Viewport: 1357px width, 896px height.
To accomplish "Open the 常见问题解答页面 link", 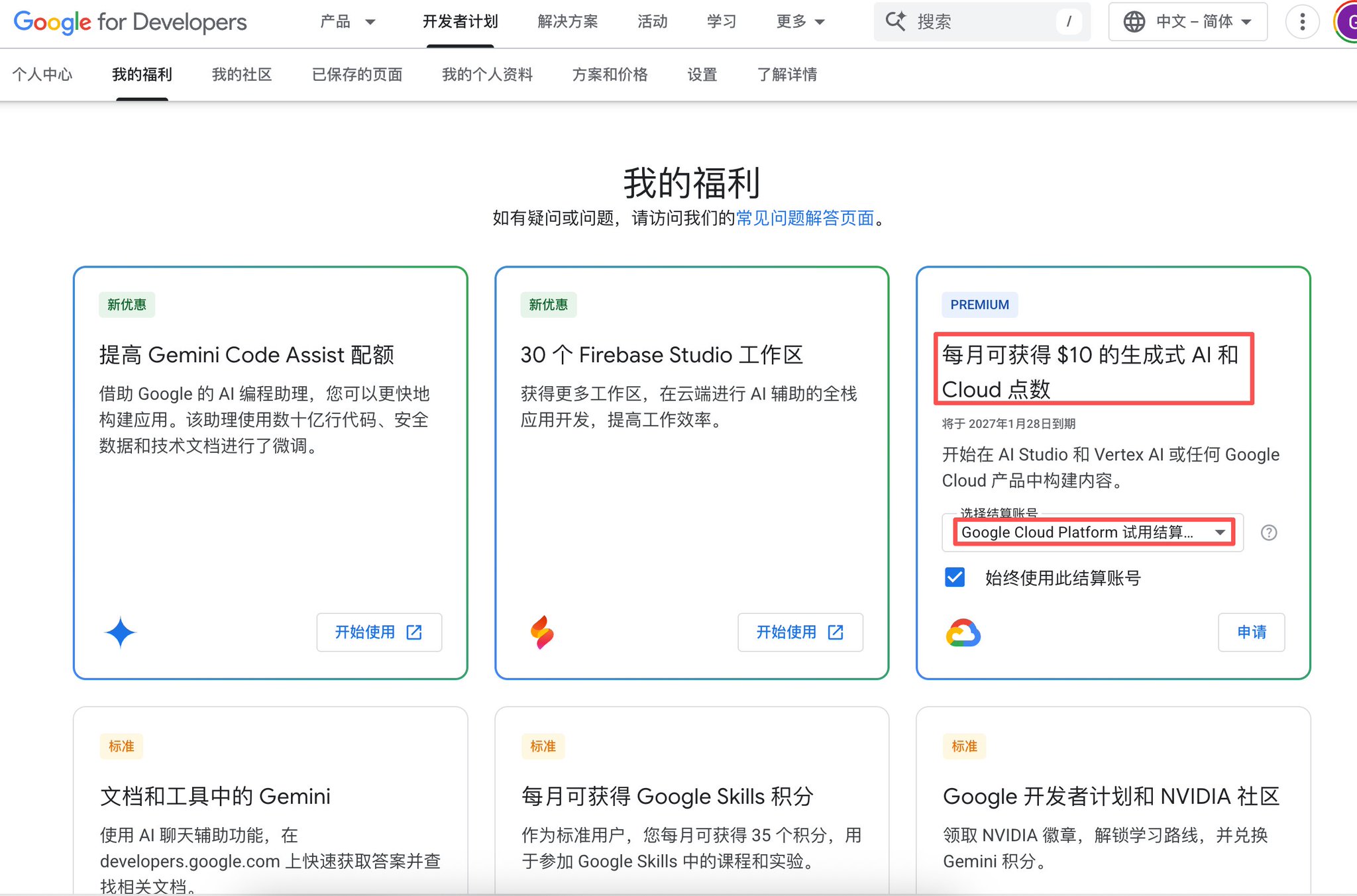I will [x=805, y=218].
